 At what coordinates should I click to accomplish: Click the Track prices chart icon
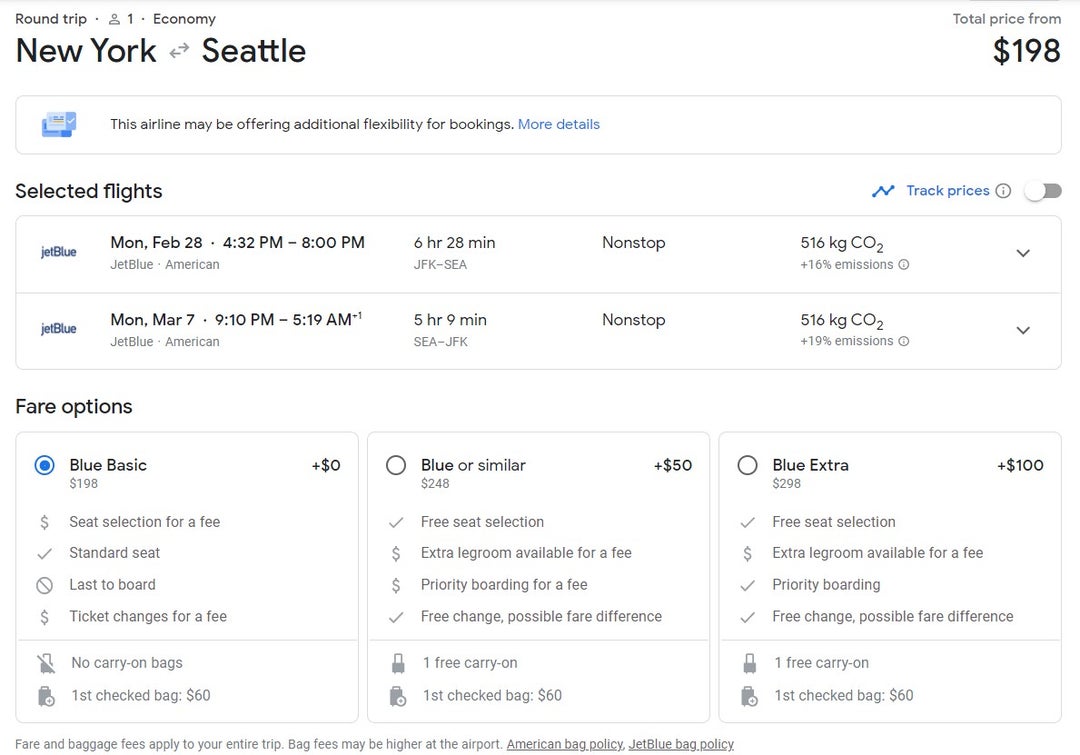pos(884,190)
